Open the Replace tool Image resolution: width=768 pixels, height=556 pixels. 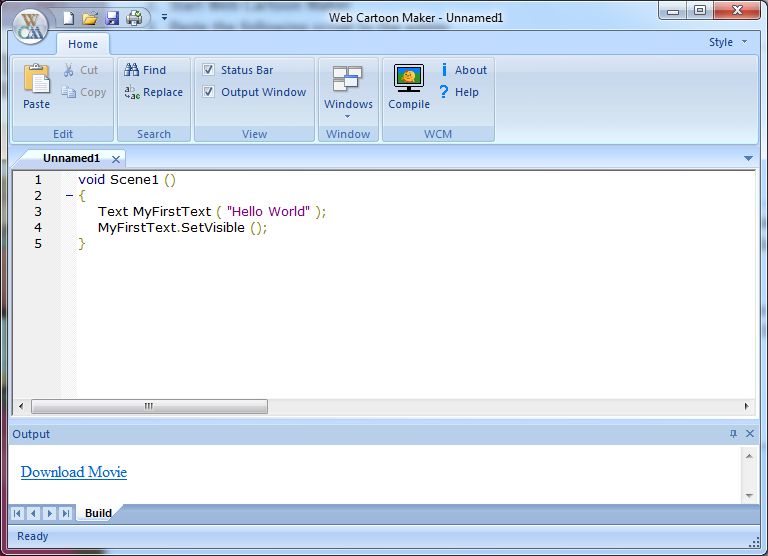coord(153,92)
